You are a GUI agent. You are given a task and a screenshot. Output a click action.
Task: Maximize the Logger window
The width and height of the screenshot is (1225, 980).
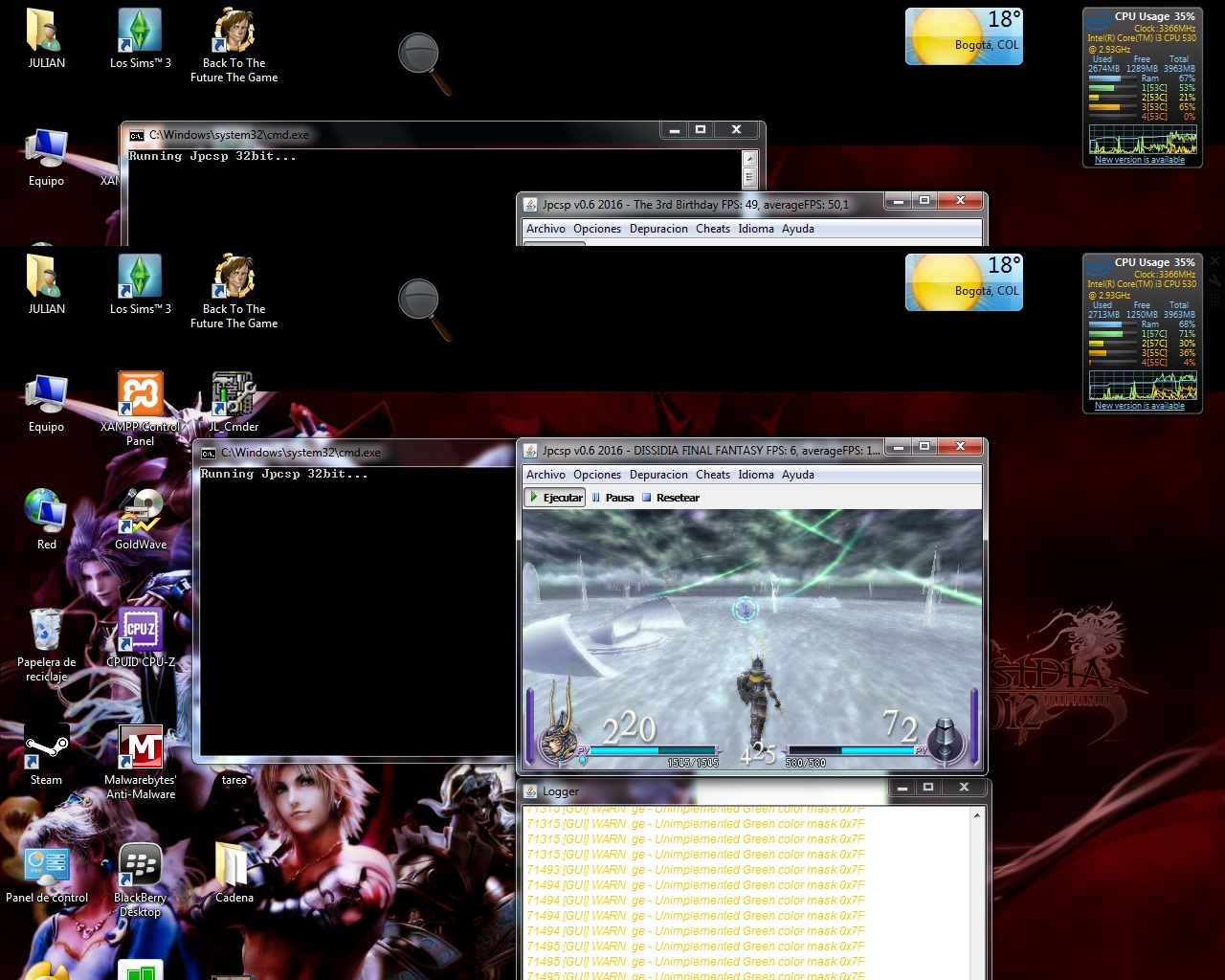point(927,787)
